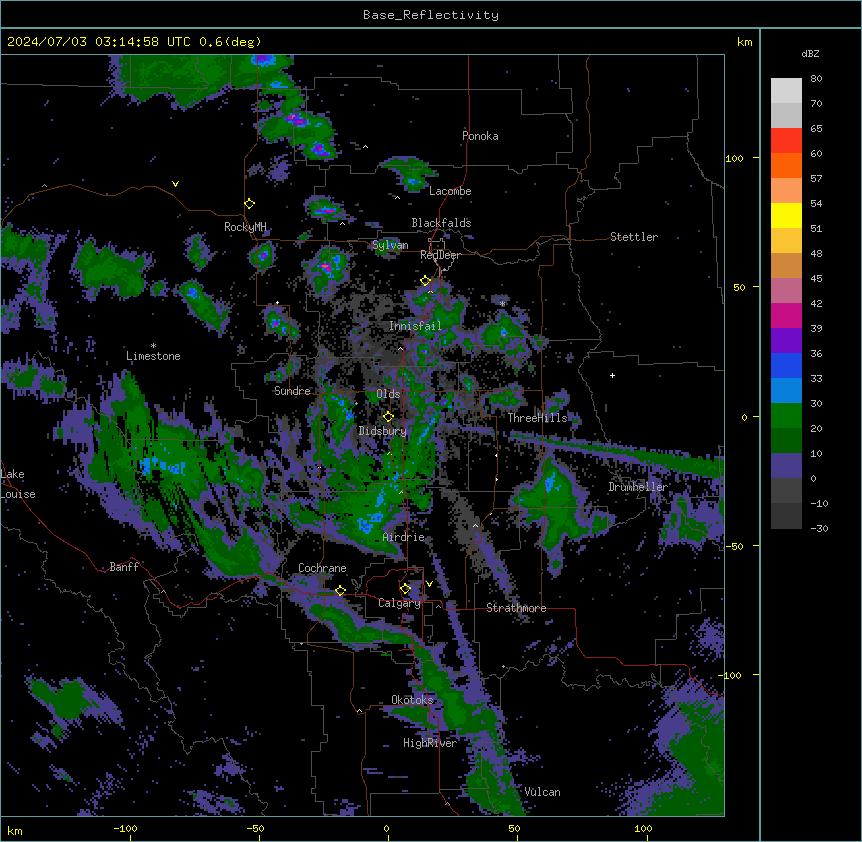Click the 80 value in dBZ legend
This screenshot has height=842, width=862.
[x=816, y=79]
